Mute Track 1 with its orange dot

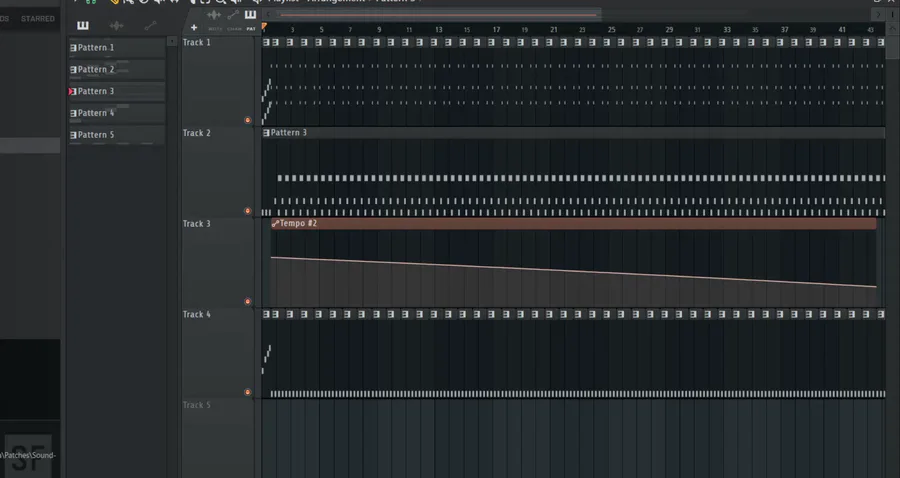(x=247, y=120)
